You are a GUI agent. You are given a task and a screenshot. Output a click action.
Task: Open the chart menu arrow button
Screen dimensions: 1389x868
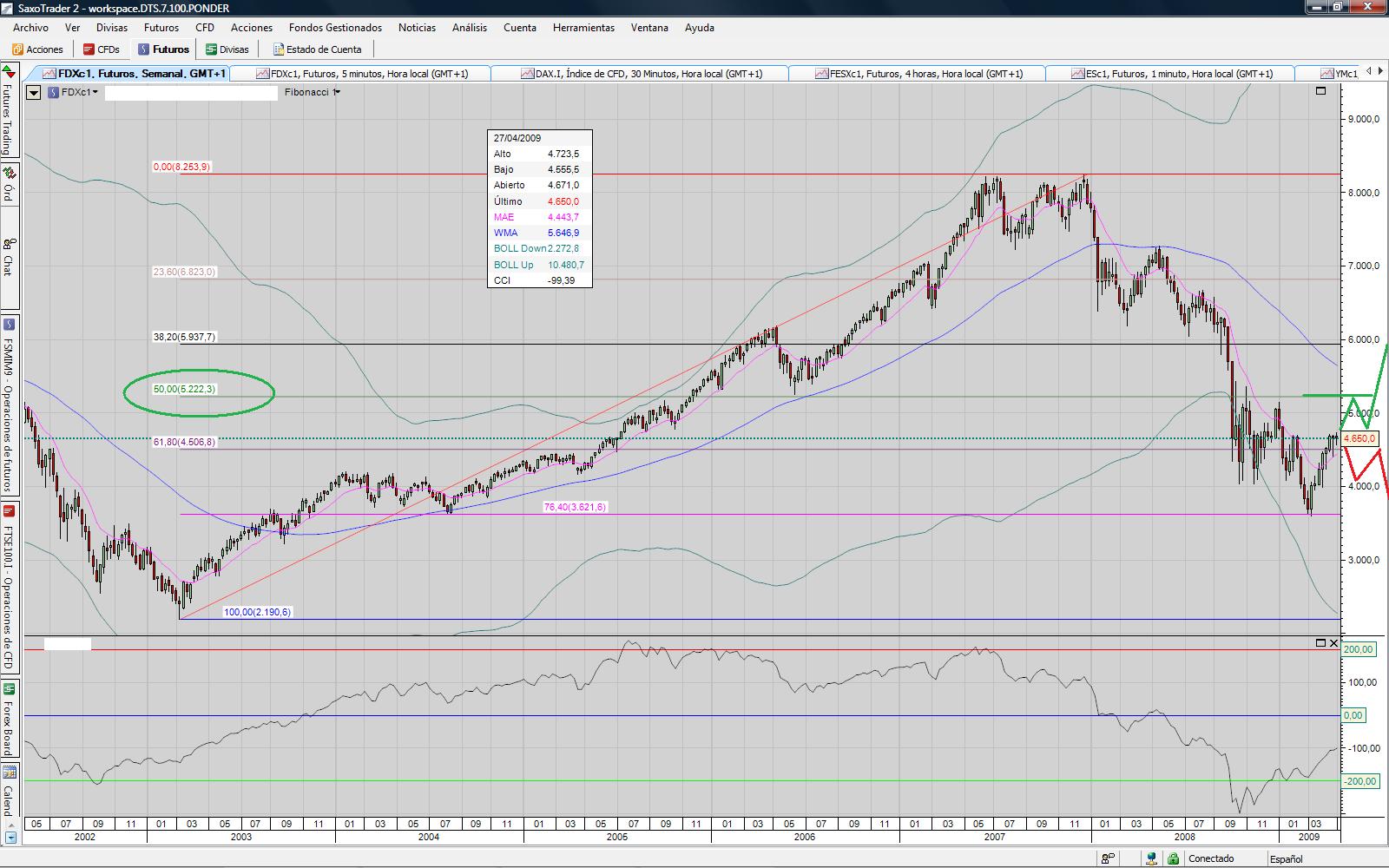tap(34, 92)
